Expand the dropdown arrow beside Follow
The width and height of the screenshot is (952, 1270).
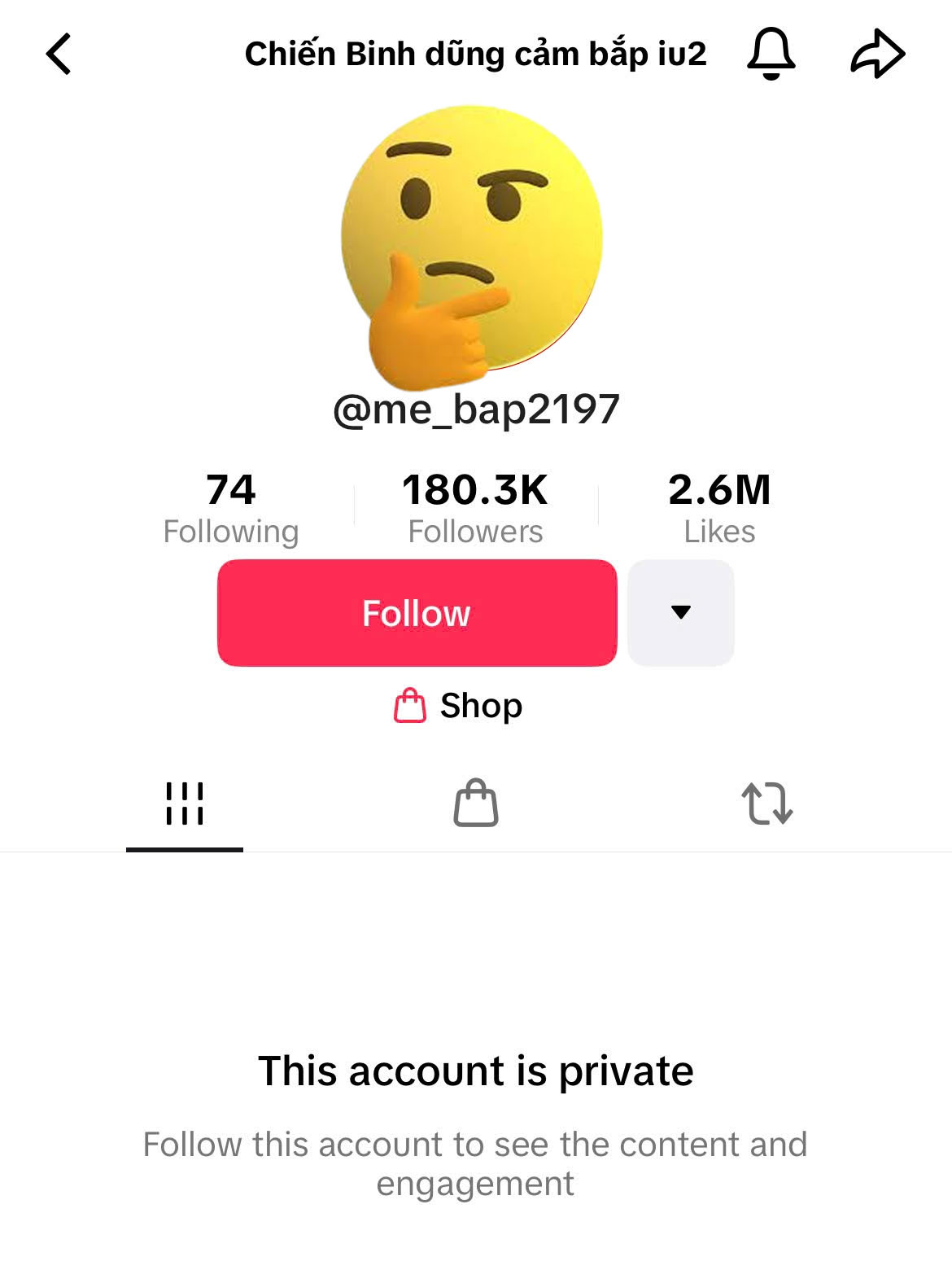click(681, 612)
